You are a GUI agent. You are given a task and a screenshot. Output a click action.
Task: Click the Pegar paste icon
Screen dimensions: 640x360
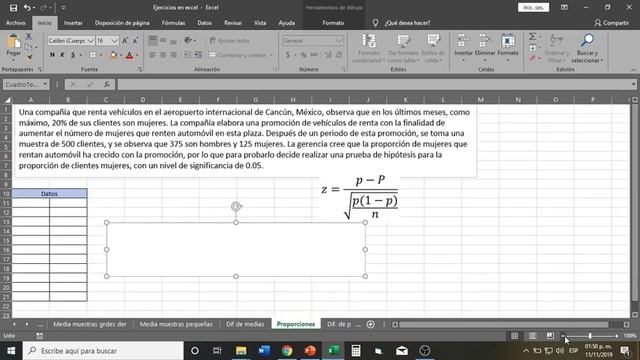(13, 41)
